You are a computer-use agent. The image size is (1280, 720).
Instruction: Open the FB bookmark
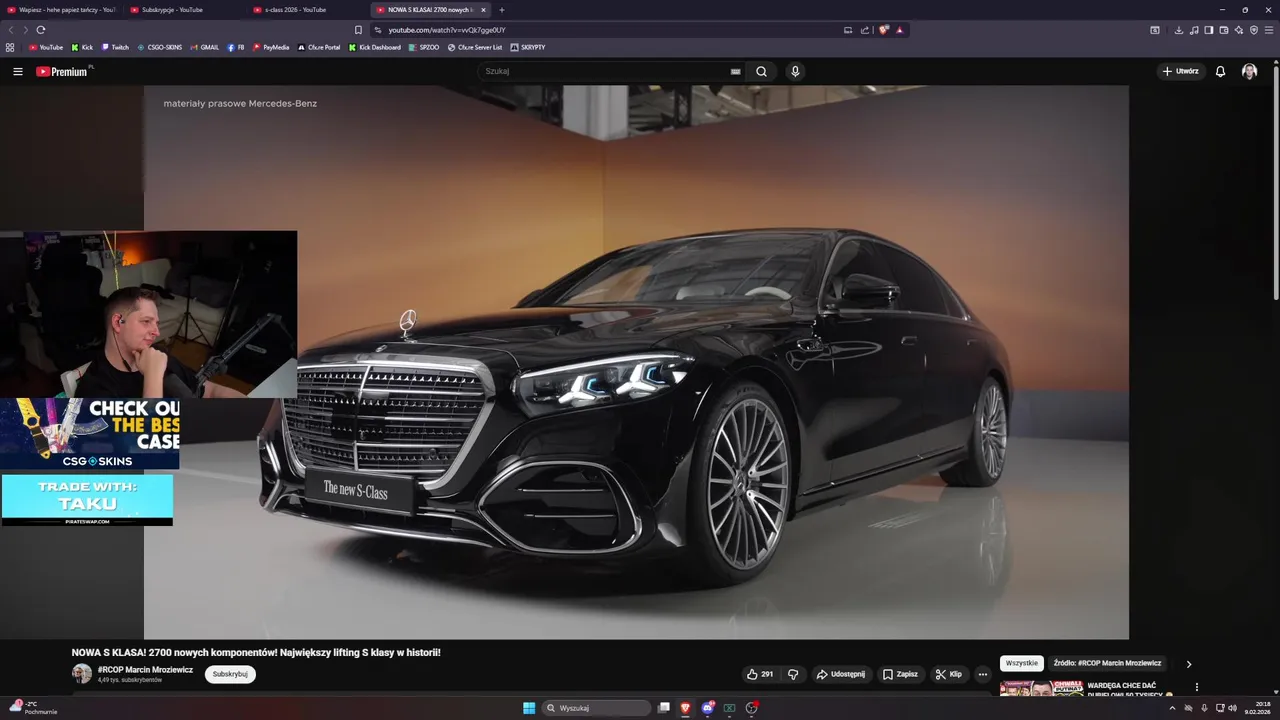pos(236,47)
